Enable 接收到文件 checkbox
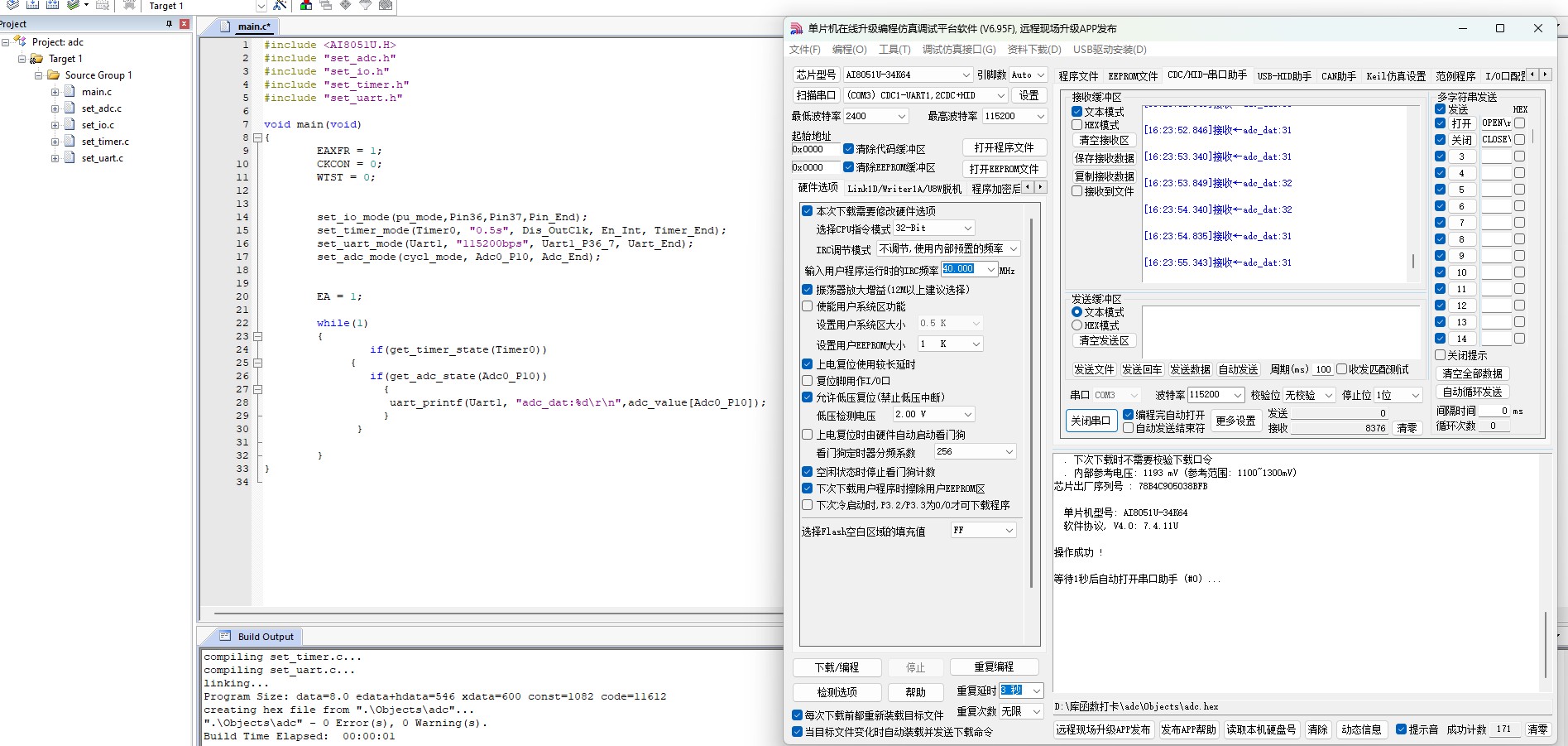1568x746 pixels. coord(1077,191)
